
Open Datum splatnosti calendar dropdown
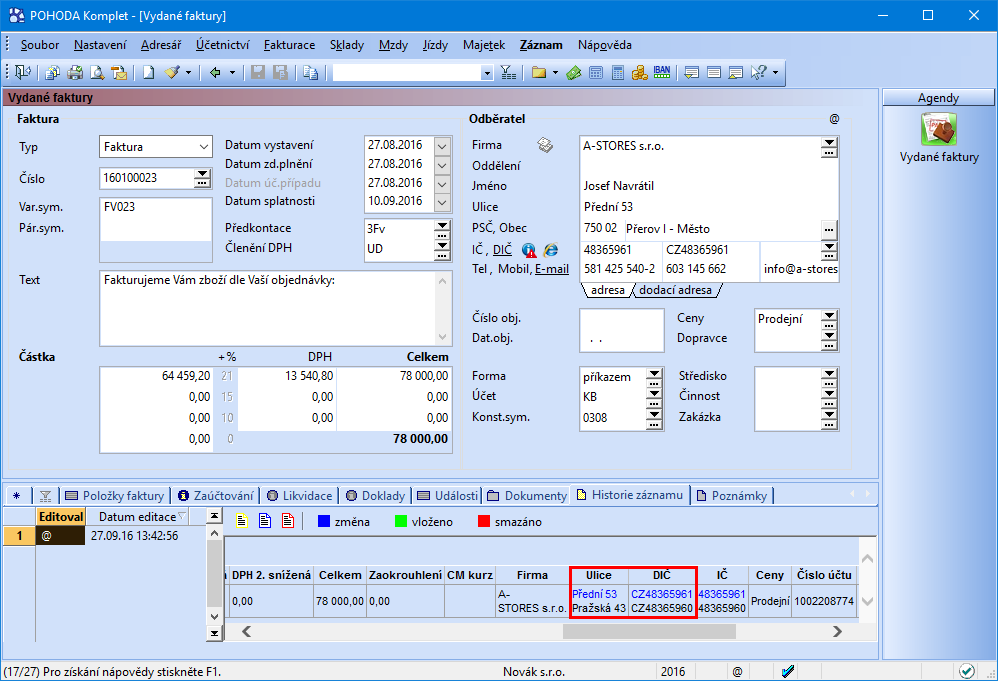(x=442, y=202)
